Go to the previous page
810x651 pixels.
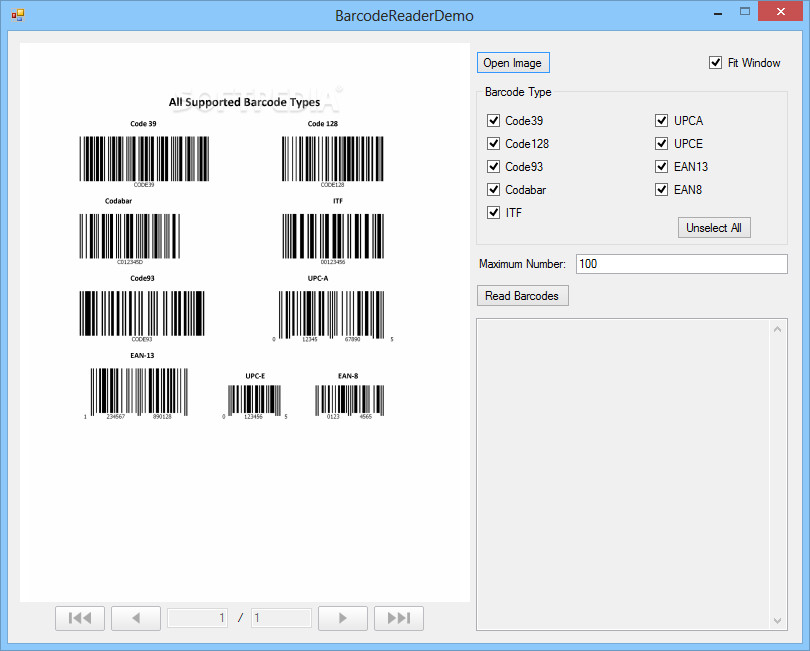pos(136,618)
